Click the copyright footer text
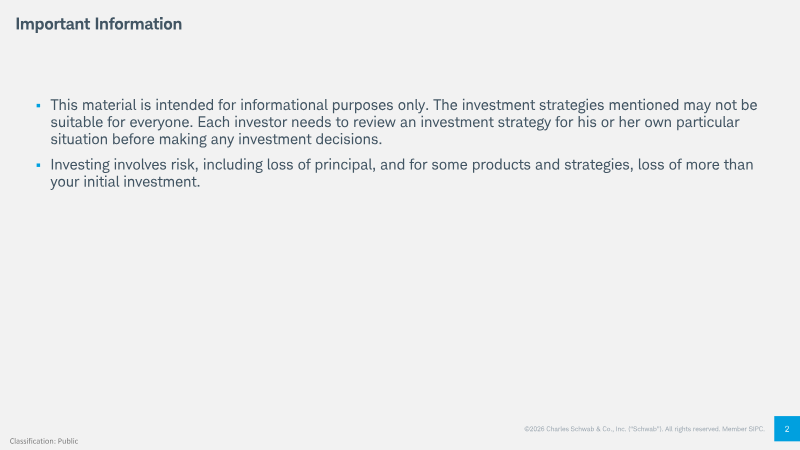Screen dimensions: 800x450 [644, 429]
